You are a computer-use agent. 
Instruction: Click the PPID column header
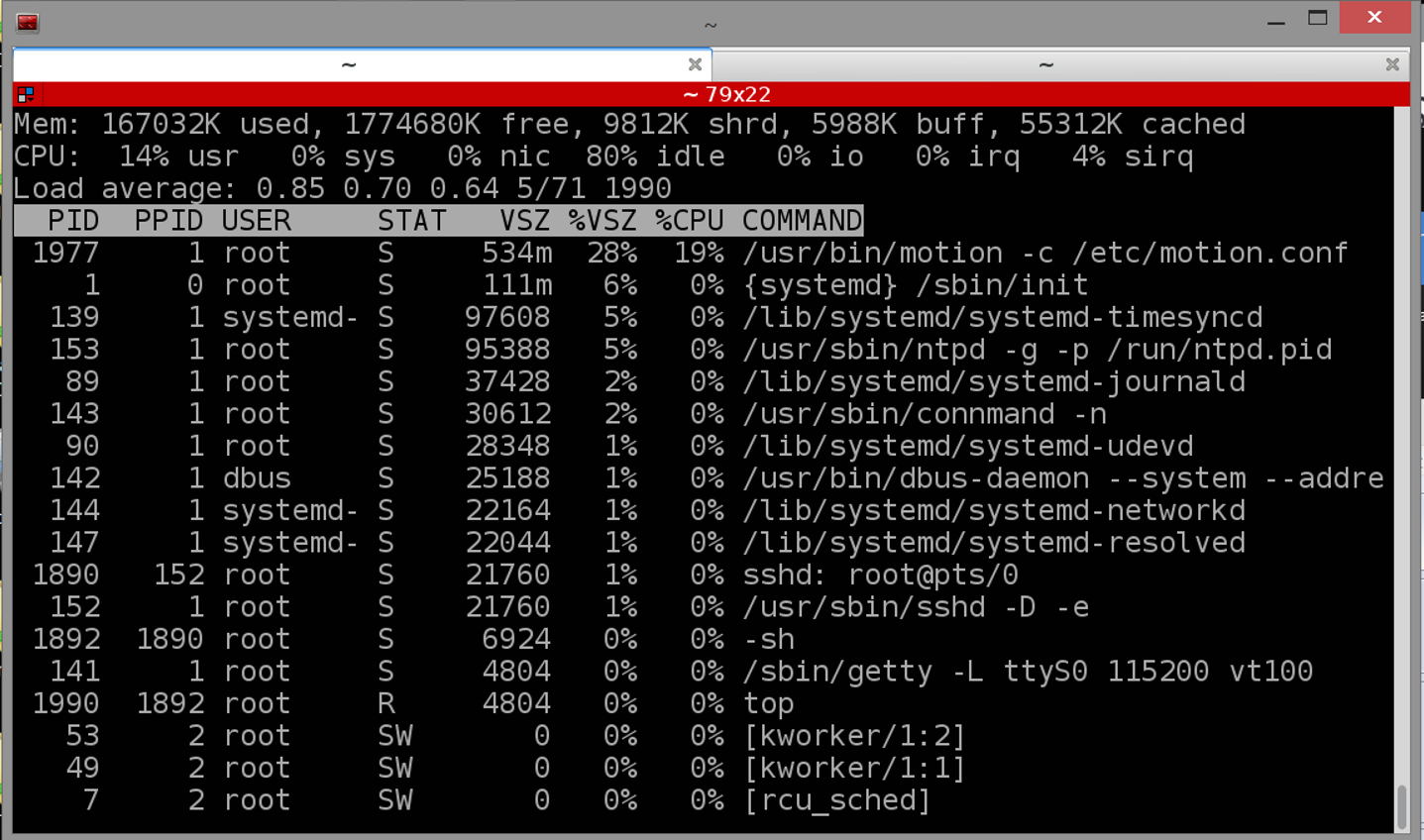[169, 220]
